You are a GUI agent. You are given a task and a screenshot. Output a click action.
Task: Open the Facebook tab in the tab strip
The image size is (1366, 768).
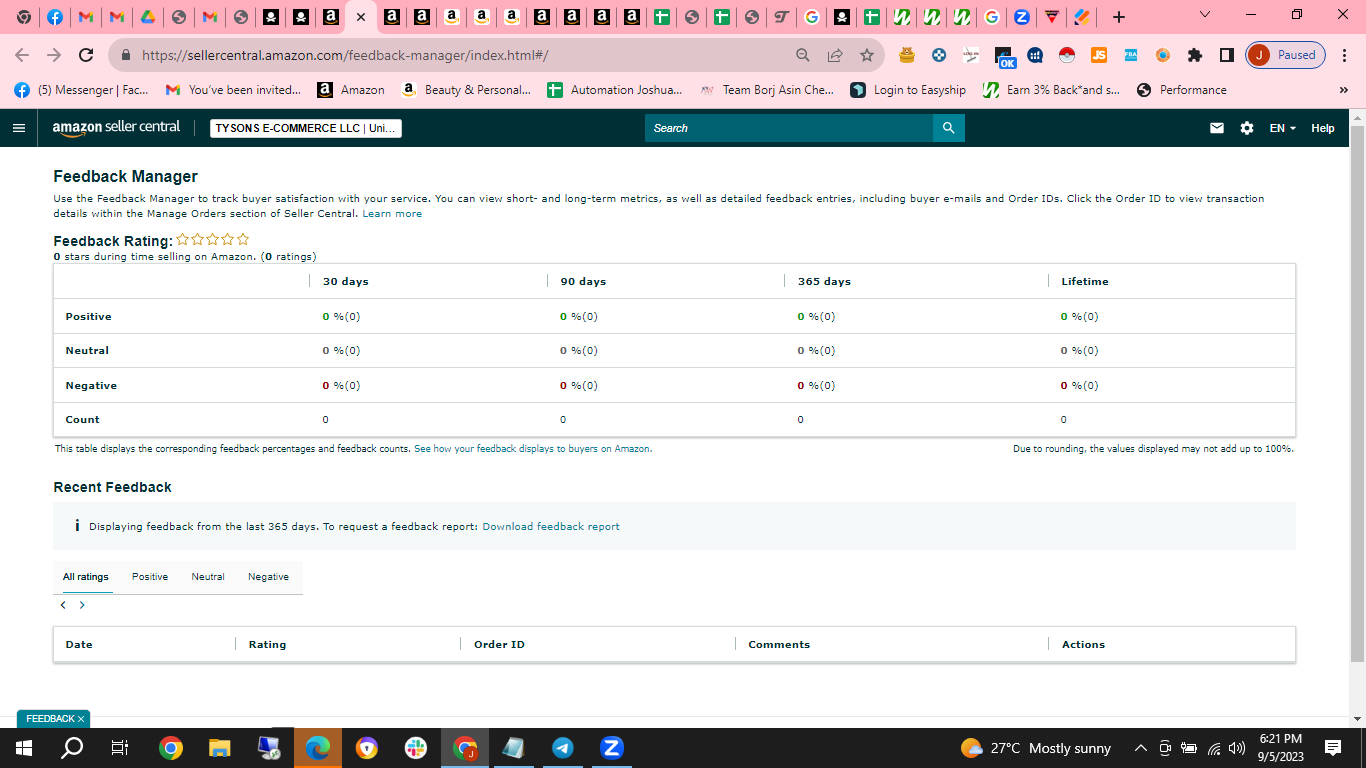point(55,17)
